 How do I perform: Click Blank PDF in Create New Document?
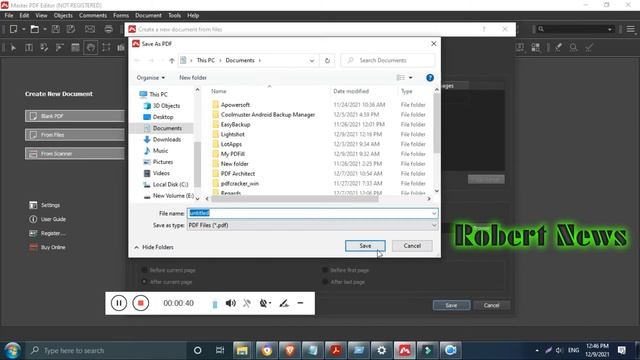(x=75, y=116)
